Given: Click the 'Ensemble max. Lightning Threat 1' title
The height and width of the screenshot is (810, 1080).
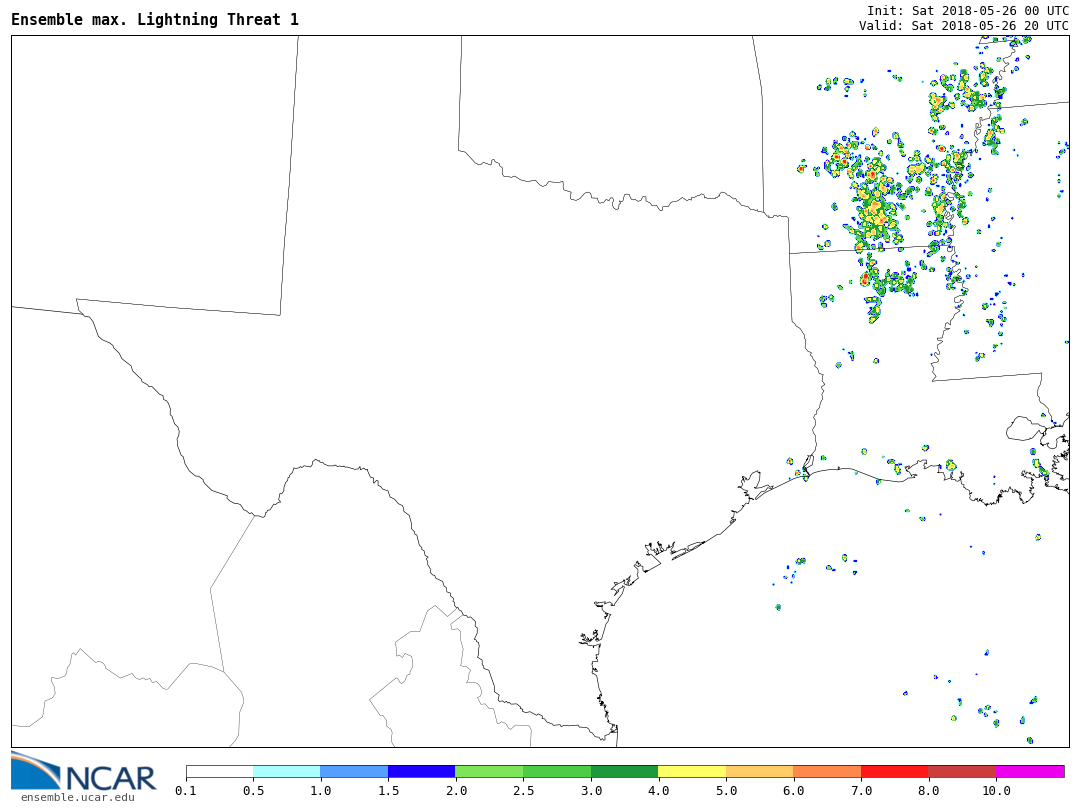Looking at the screenshot, I should pyautogui.click(x=155, y=20).
